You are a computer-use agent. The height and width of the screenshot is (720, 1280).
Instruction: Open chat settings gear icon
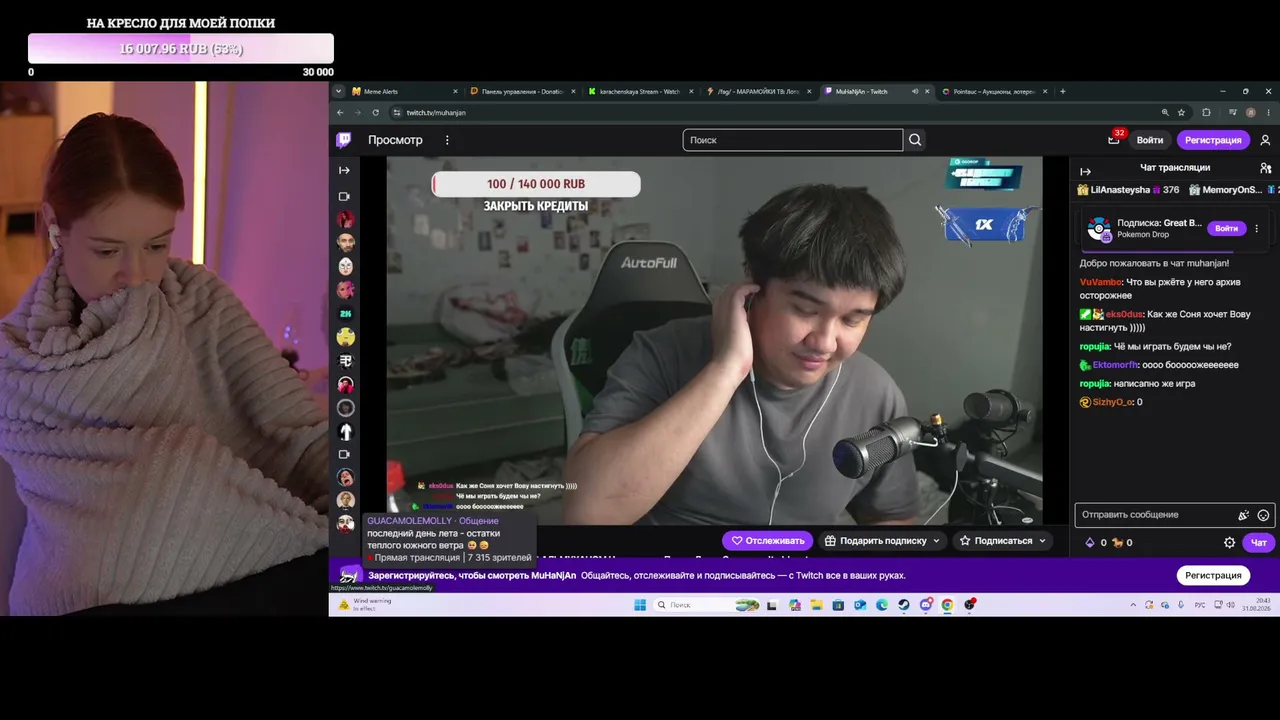(x=1230, y=543)
